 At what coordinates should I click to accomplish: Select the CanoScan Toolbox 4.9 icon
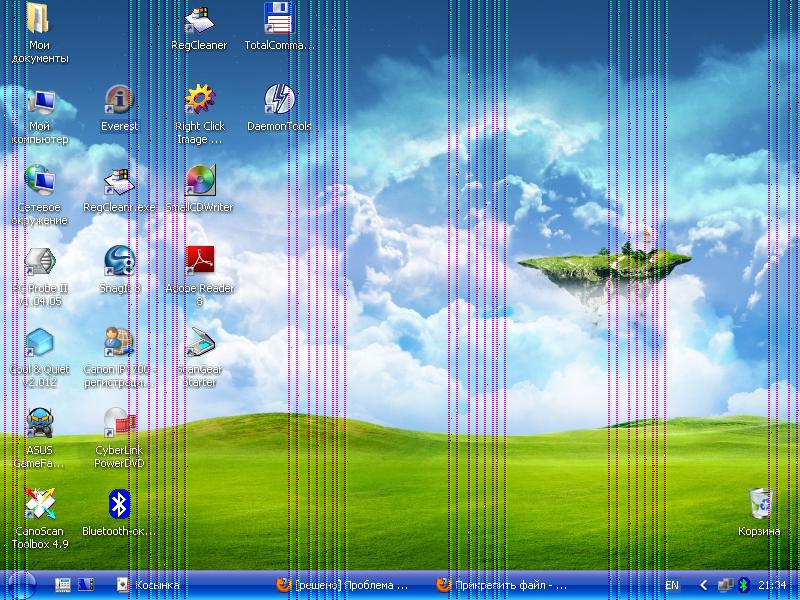[x=40, y=505]
